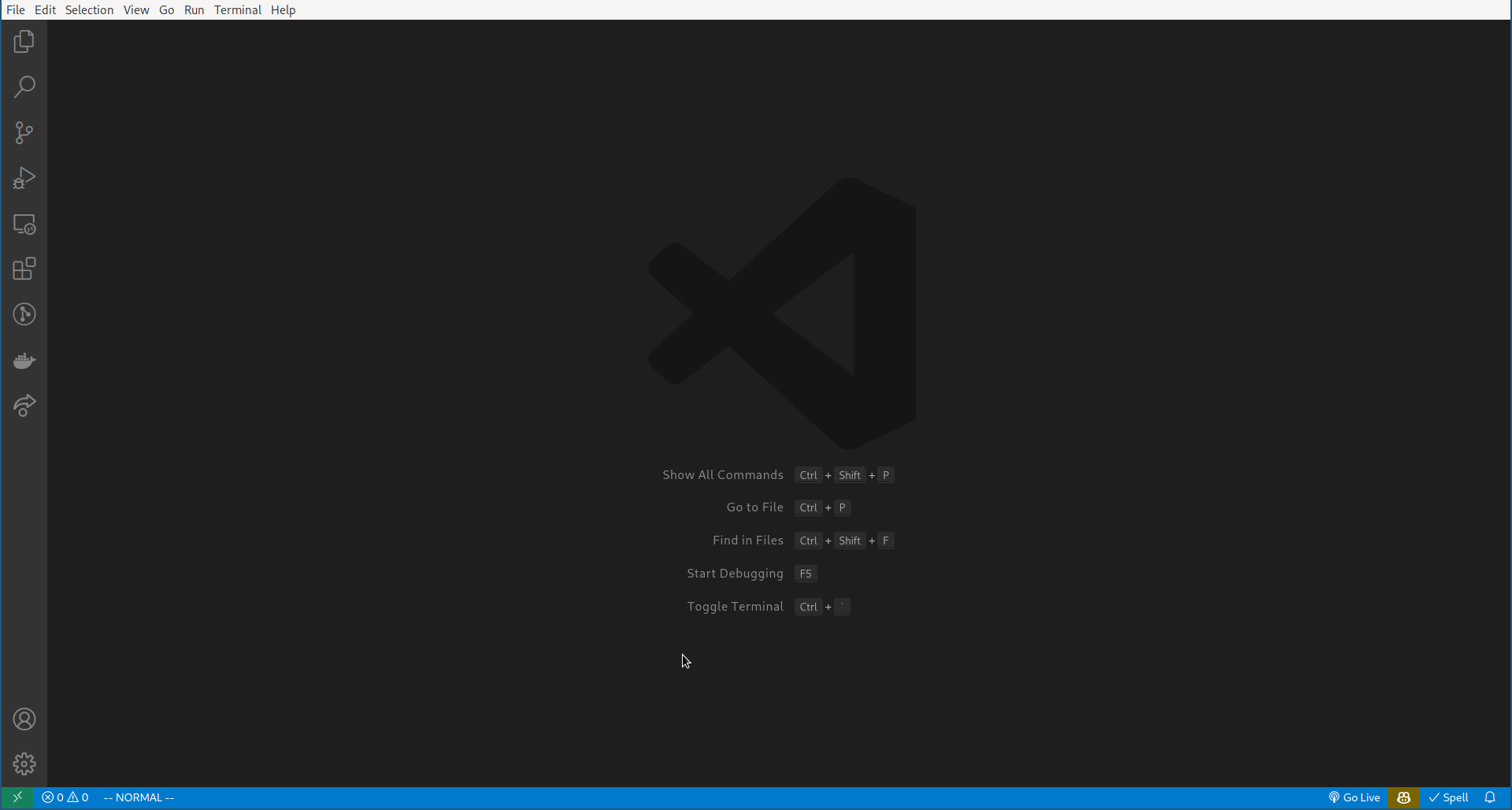
Task: Open the Remote Explorer view
Action: (24, 225)
